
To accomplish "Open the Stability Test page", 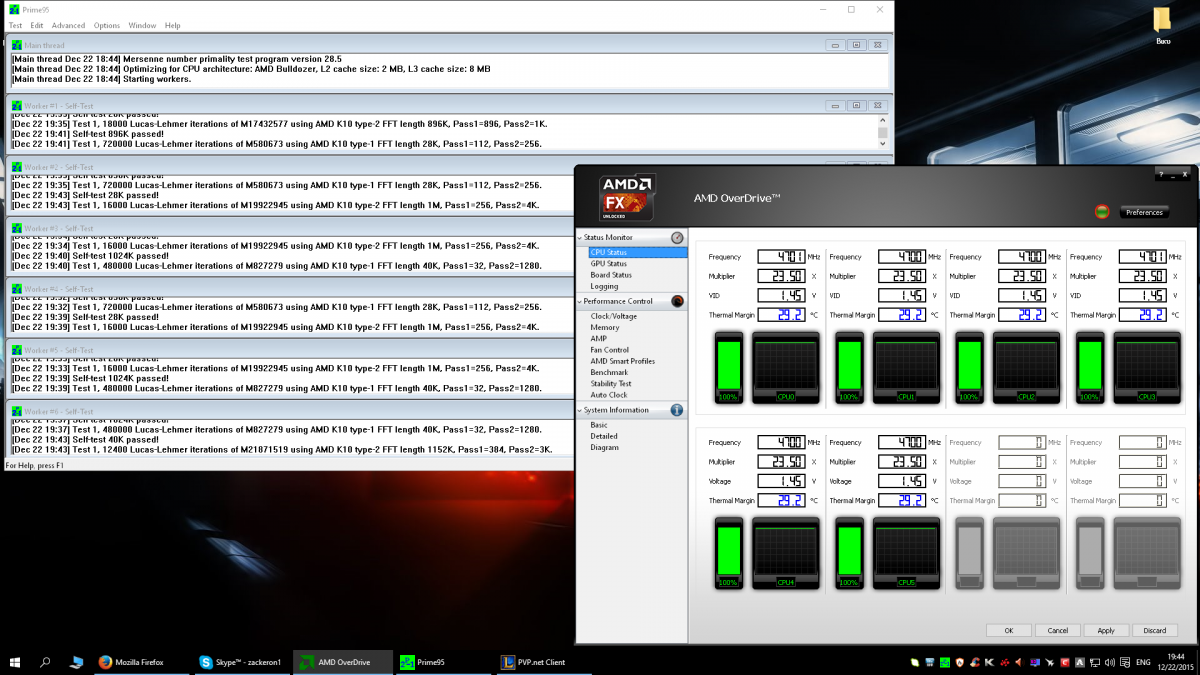I will tap(611, 383).
